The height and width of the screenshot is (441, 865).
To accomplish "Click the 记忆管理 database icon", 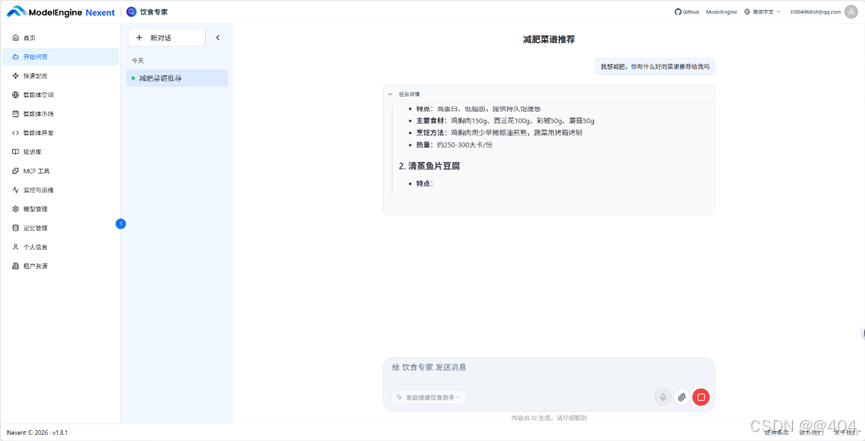I will click(x=15, y=228).
